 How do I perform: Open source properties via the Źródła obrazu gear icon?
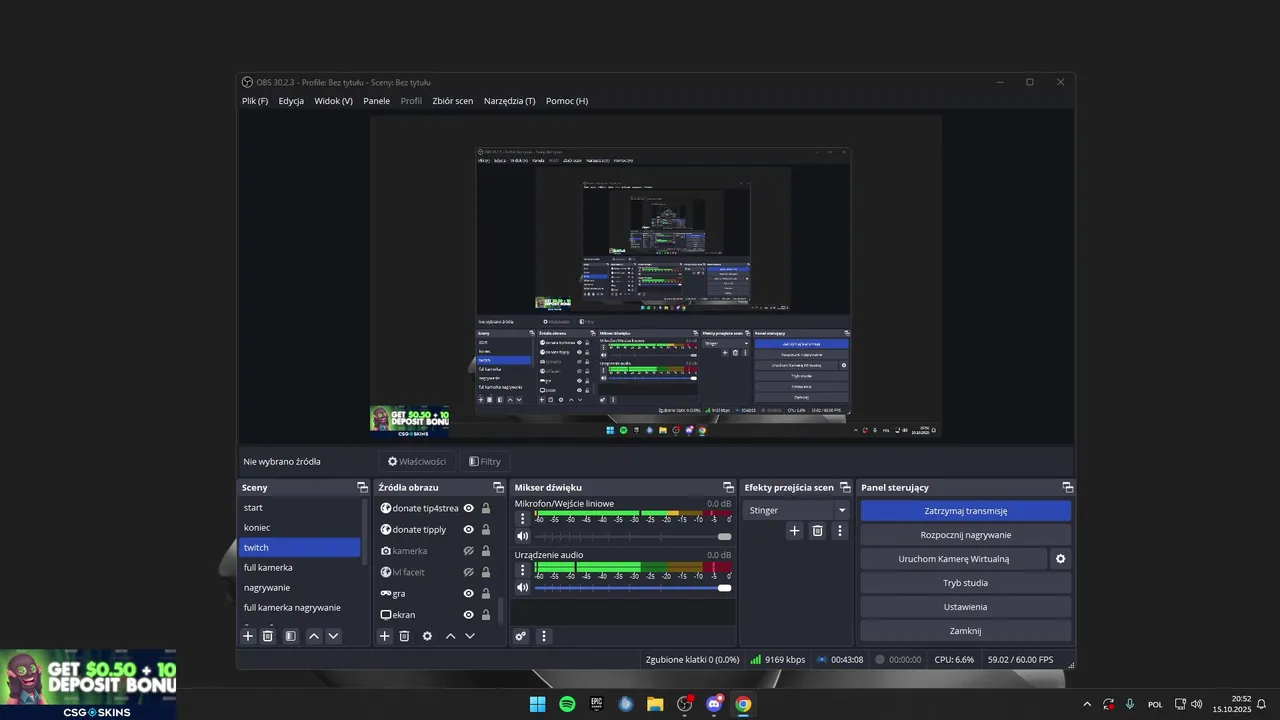point(427,636)
